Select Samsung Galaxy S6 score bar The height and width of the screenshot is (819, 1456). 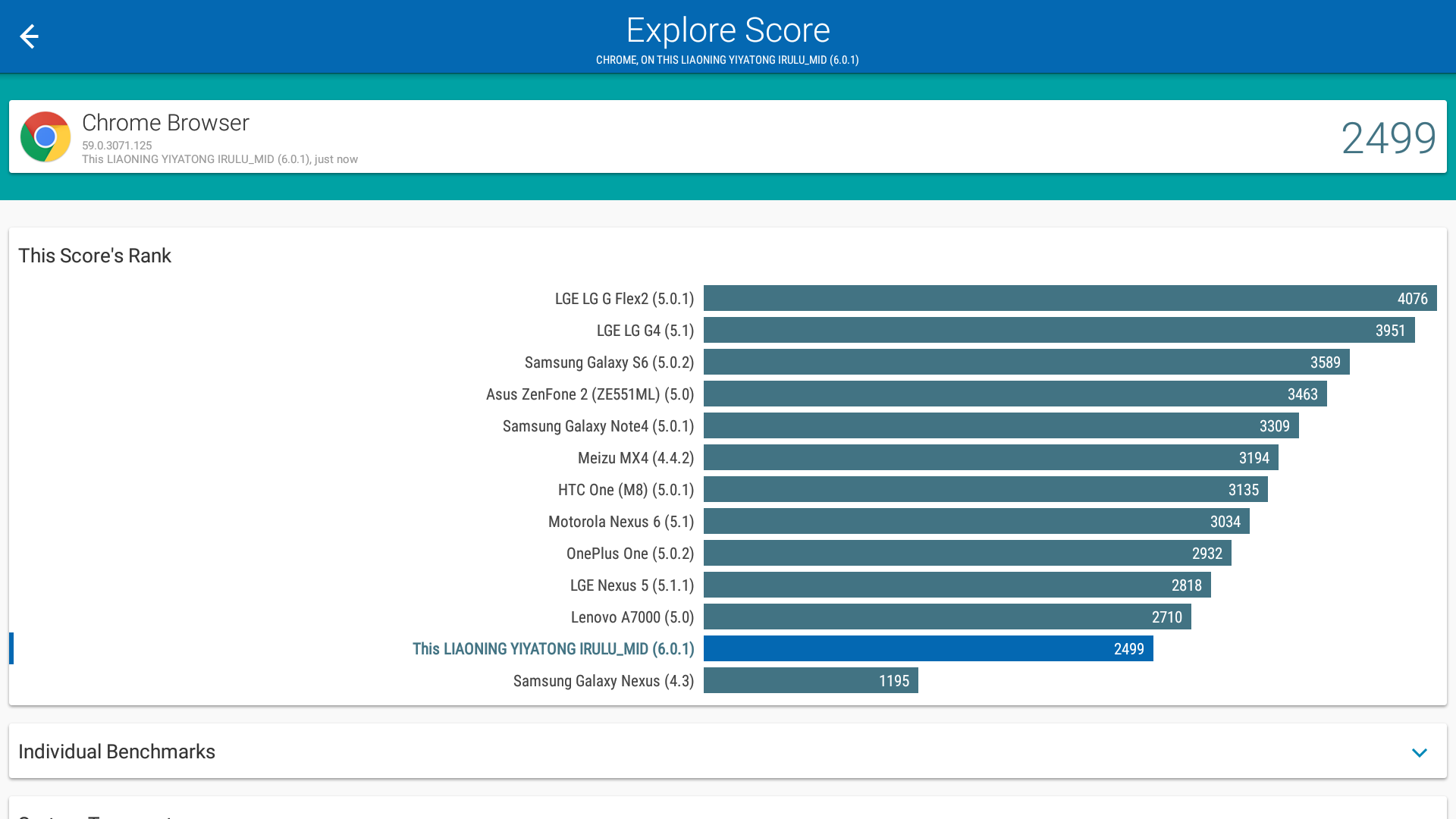click(1026, 362)
